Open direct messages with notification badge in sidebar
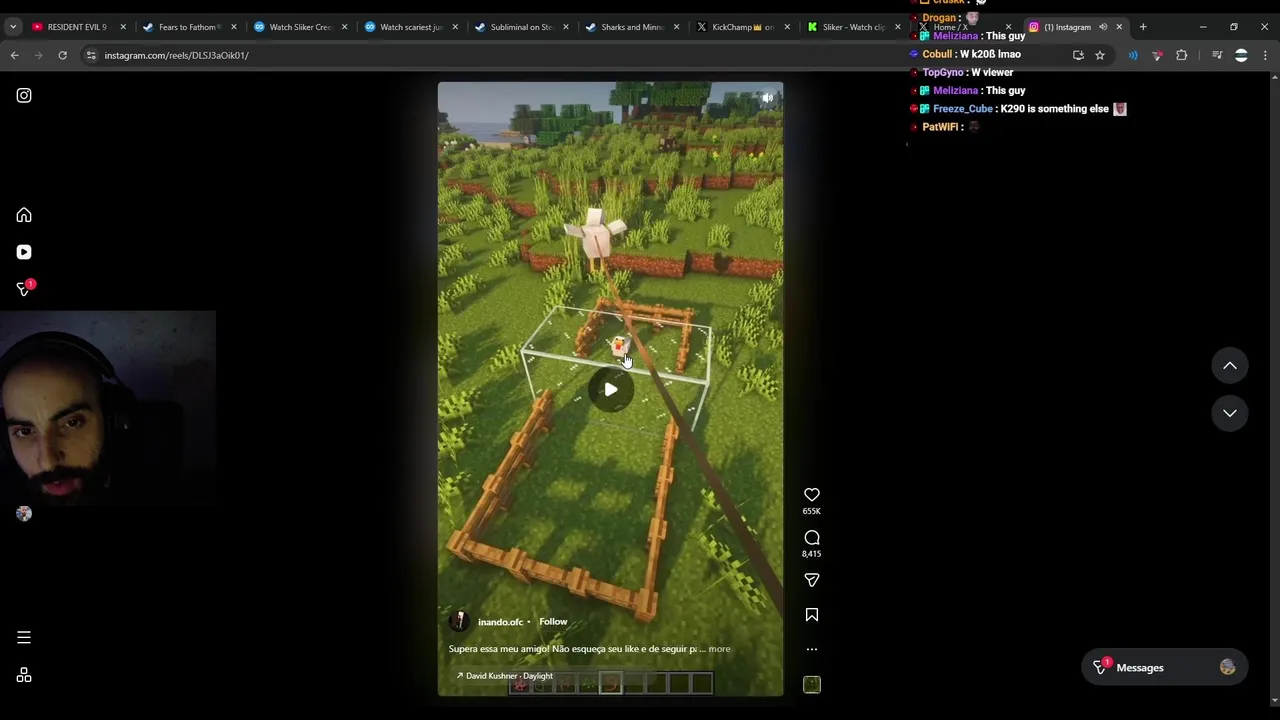This screenshot has height=720, width=1280. (24, 289)
